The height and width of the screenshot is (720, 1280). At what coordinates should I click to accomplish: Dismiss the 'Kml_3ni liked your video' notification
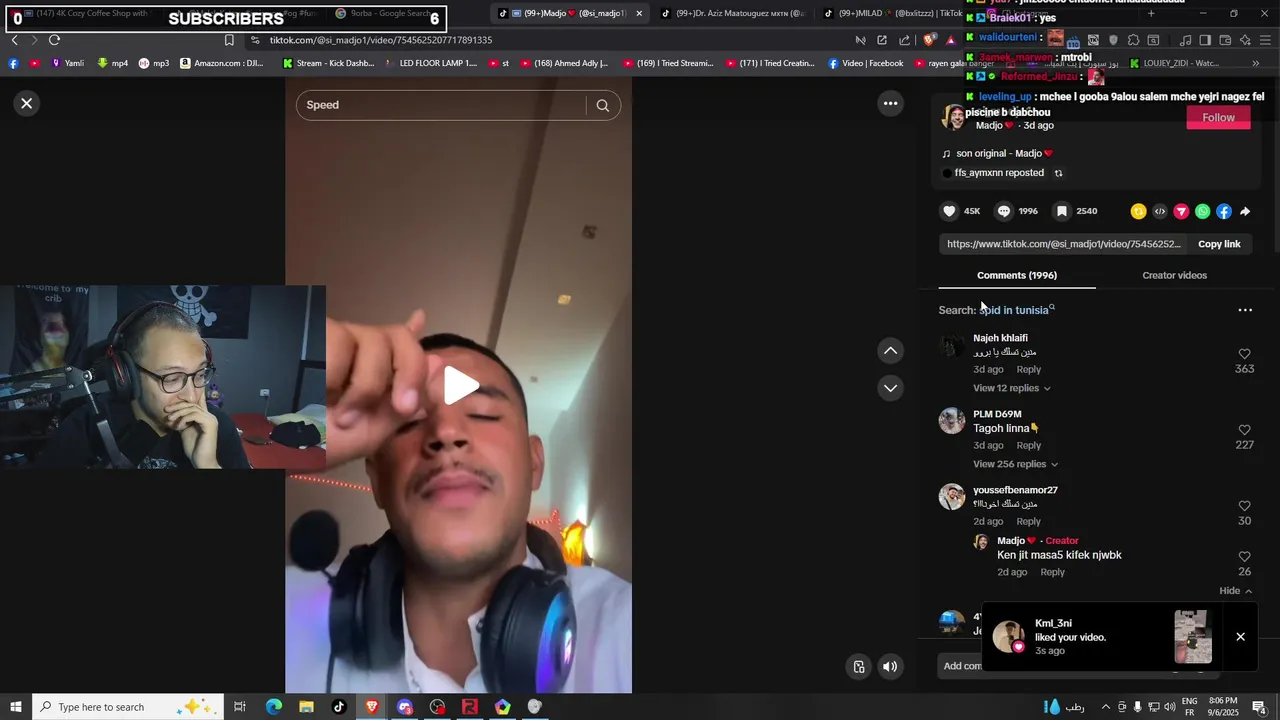1240,637
